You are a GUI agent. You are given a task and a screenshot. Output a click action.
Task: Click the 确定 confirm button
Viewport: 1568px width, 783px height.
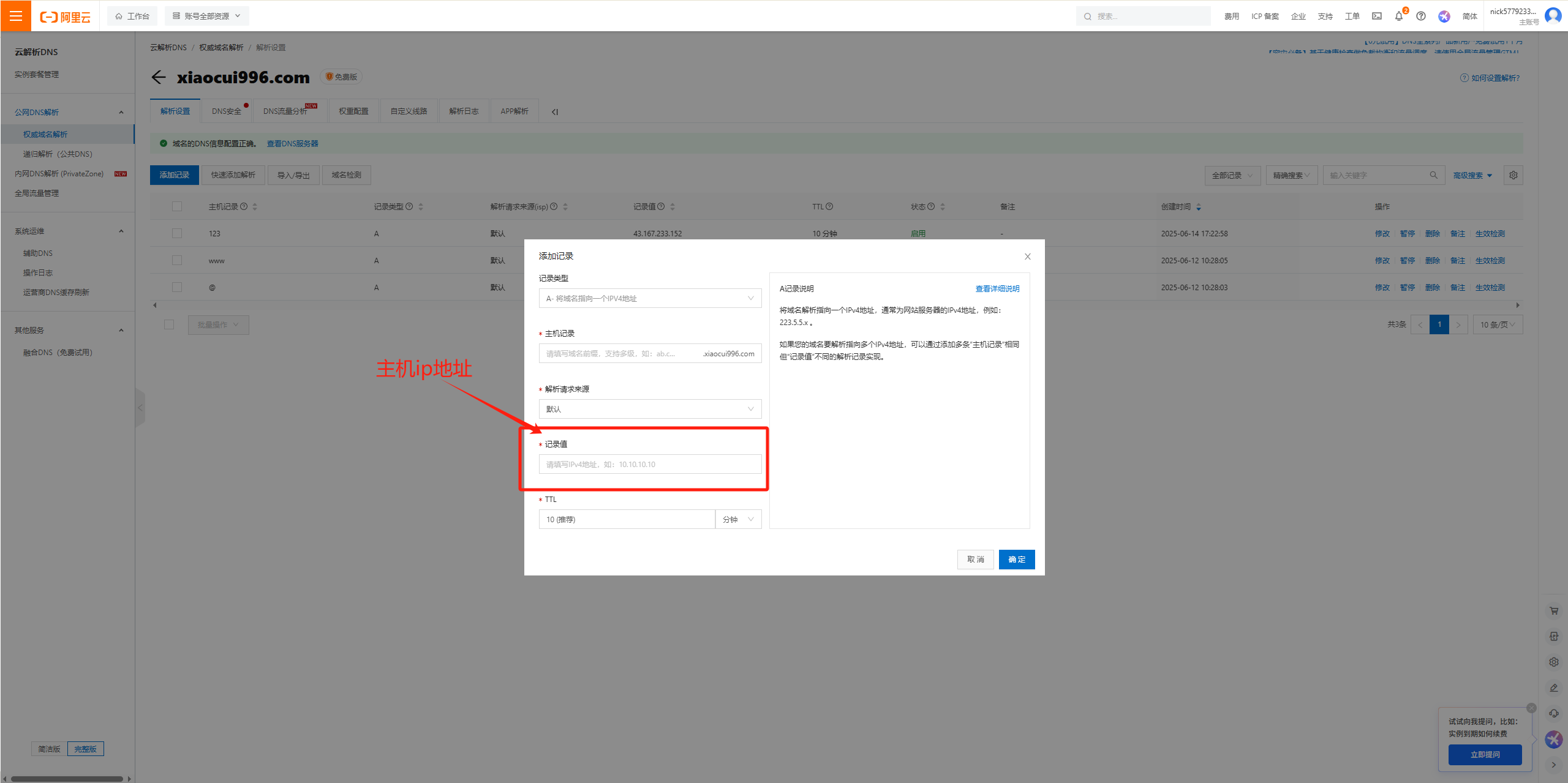point(1016,559)
